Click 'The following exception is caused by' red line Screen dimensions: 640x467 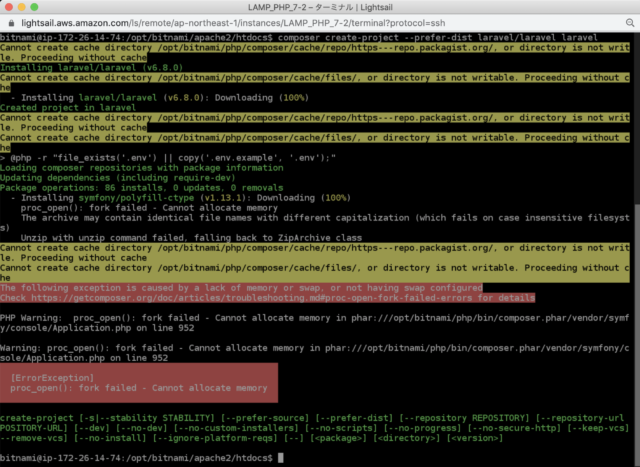[241, 288]
